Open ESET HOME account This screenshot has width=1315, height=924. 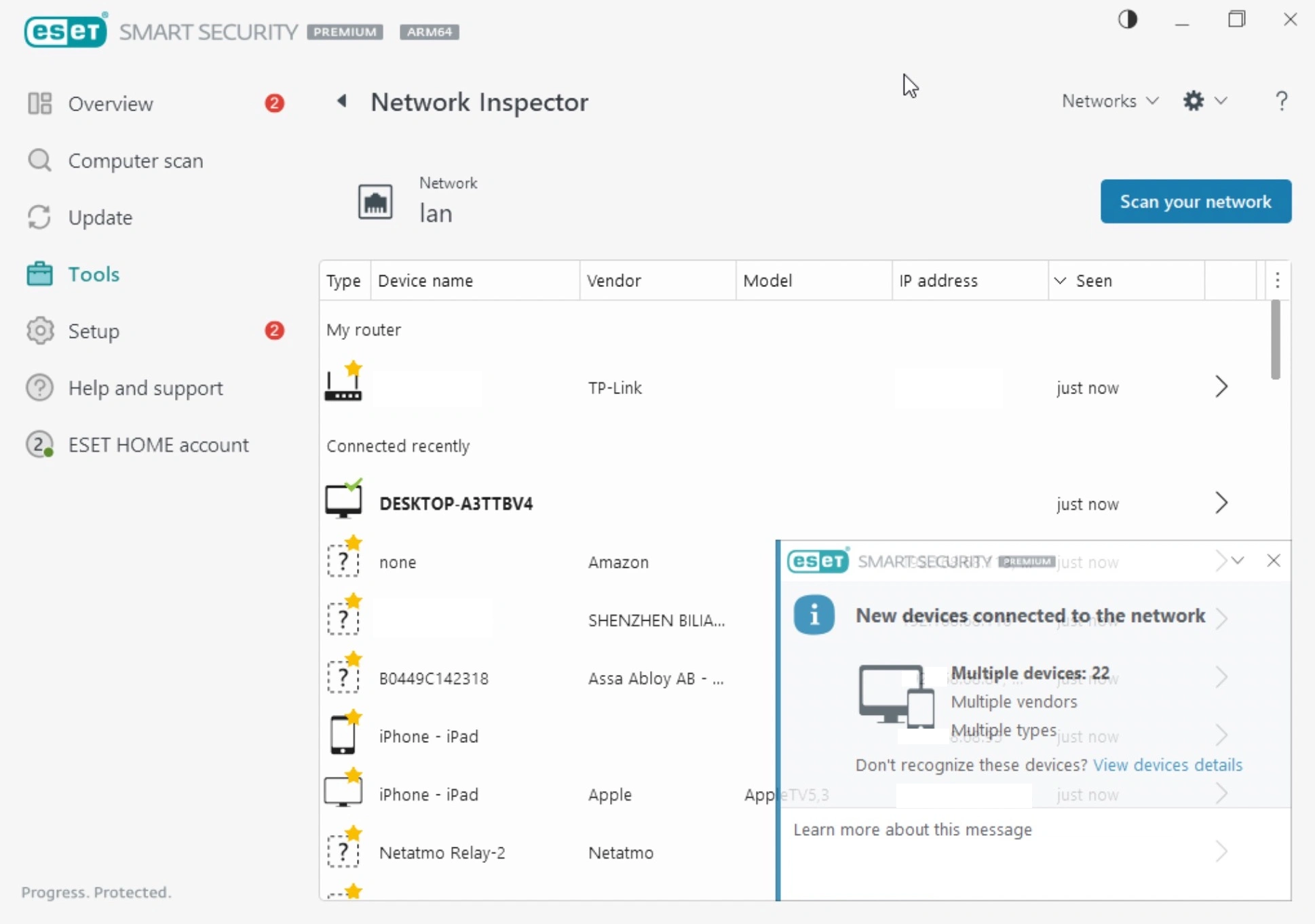[158, 445]
